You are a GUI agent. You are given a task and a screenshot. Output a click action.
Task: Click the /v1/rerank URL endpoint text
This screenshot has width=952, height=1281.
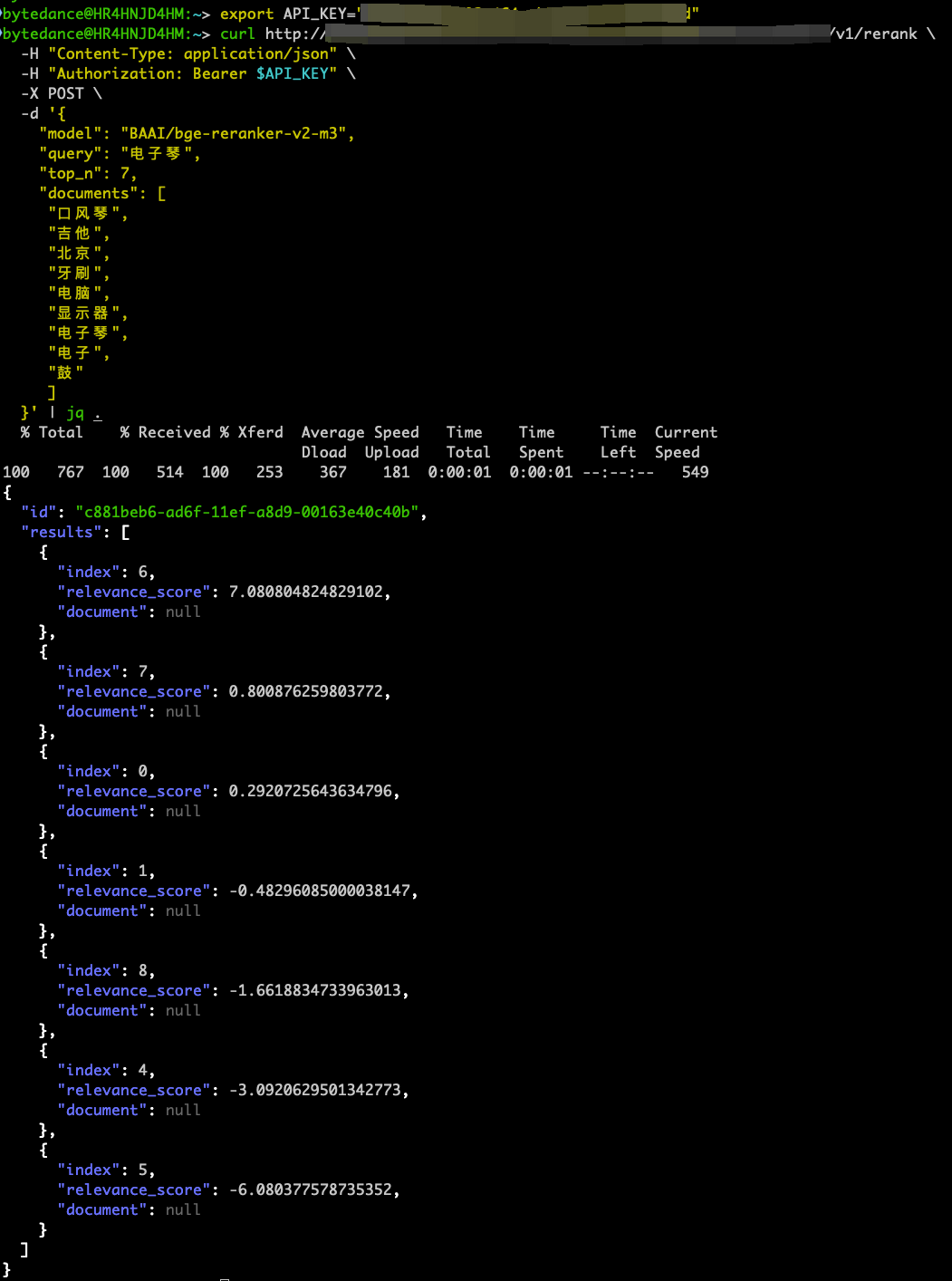(876, 34)
